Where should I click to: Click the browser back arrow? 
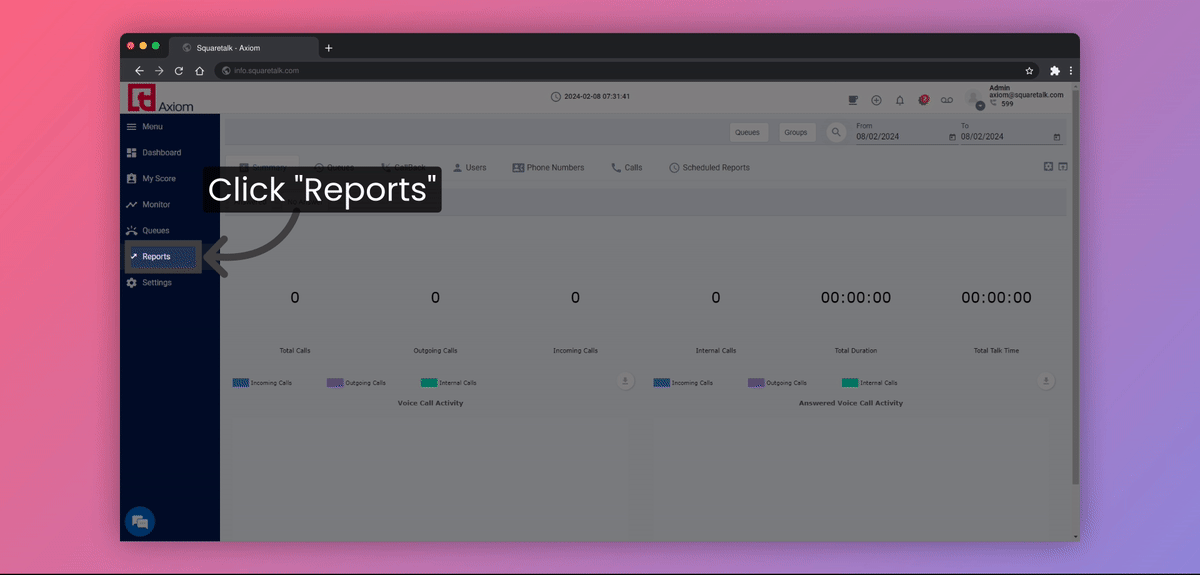138,71
